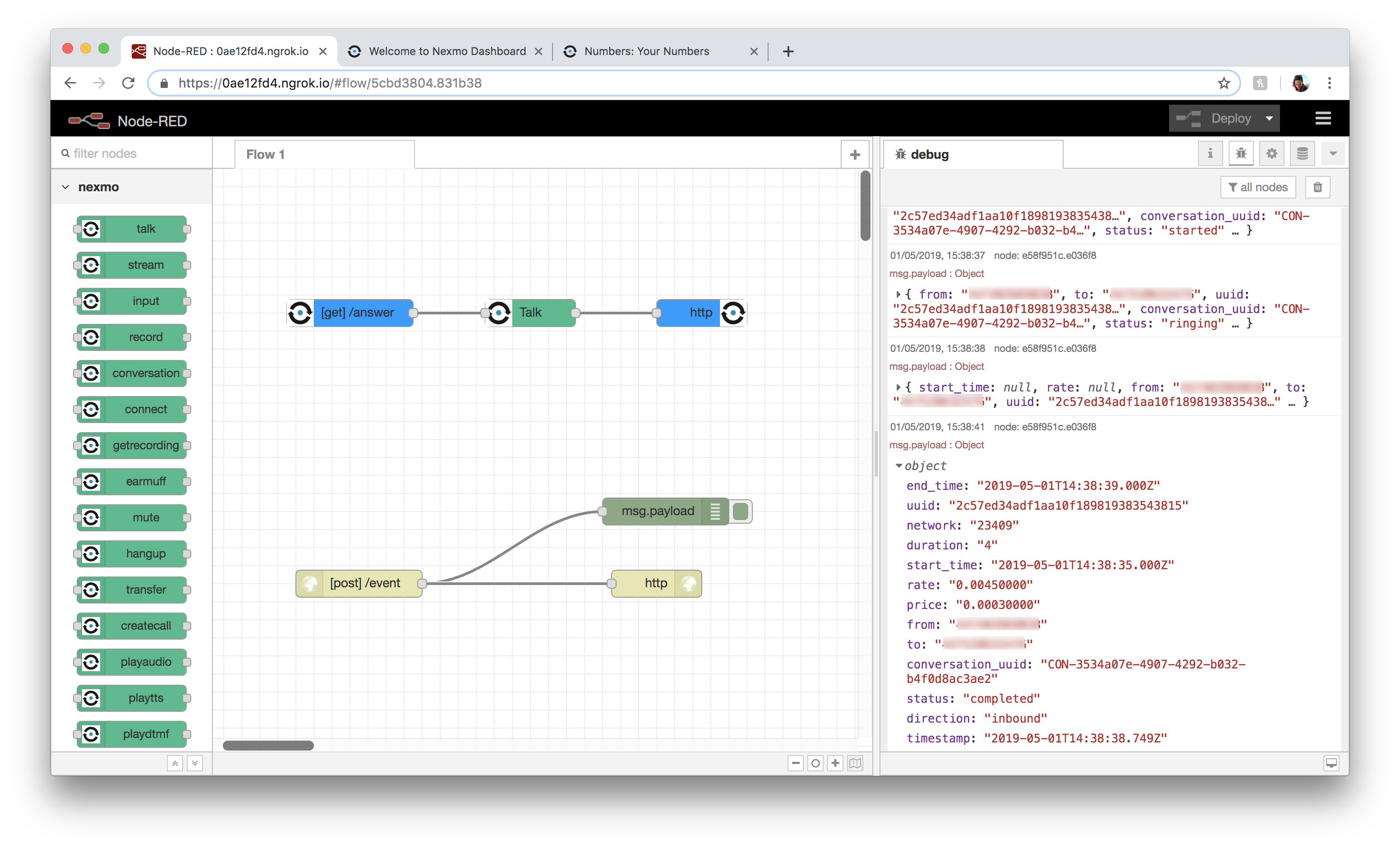Open the Deploy options dropdown arrow
Image resolution: width=1400 pixels, height=848 pixels.
pos(1269,118)
